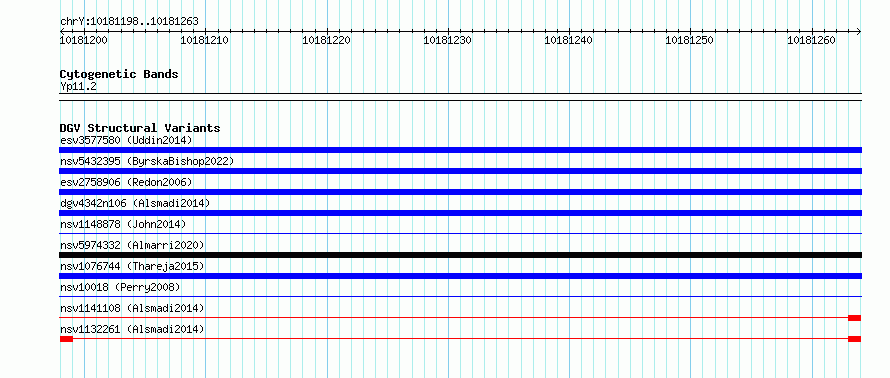The width and height of the screenshot is (890, 378).
Task: Click the left red block of nsv1132261
Action: (66, 339)
